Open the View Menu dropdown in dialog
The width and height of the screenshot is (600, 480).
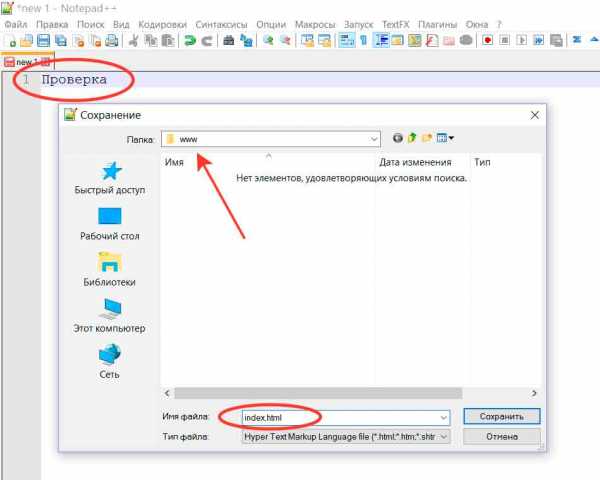tap(445, 138)
